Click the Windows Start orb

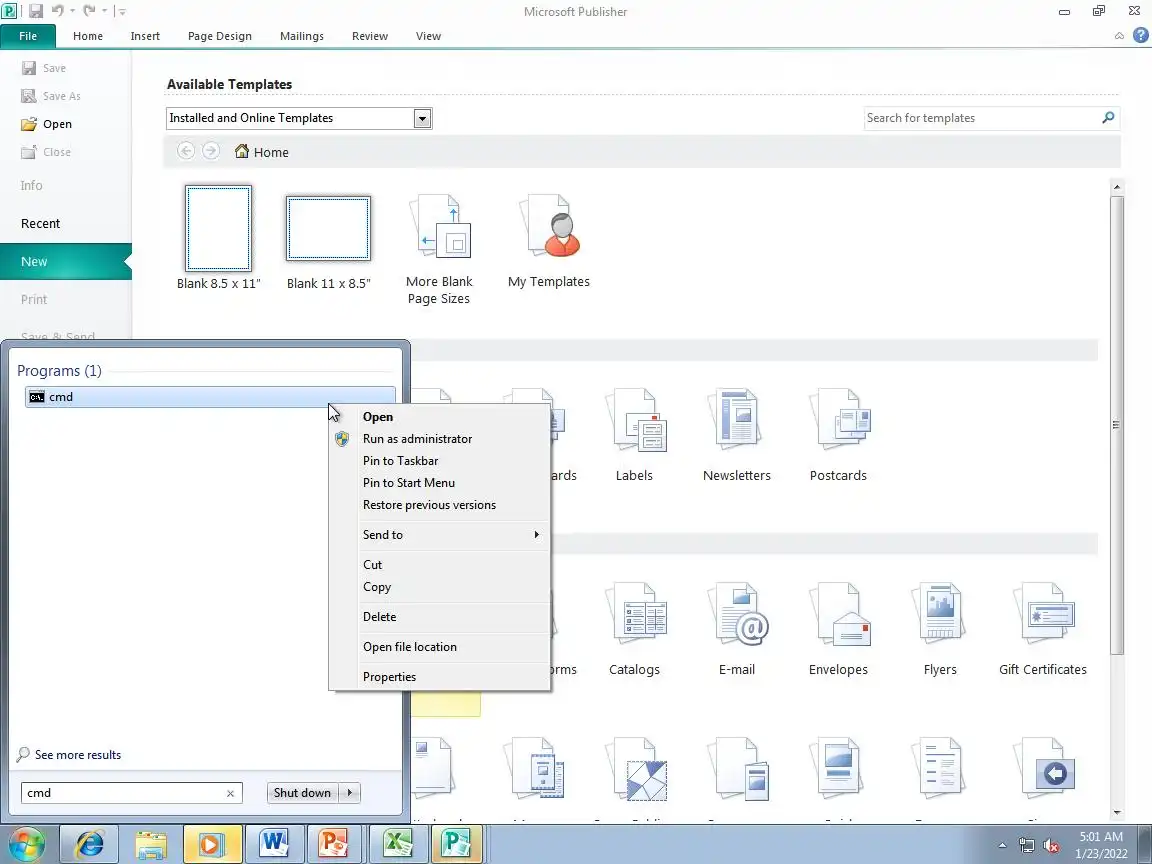(x=26, y=844)
